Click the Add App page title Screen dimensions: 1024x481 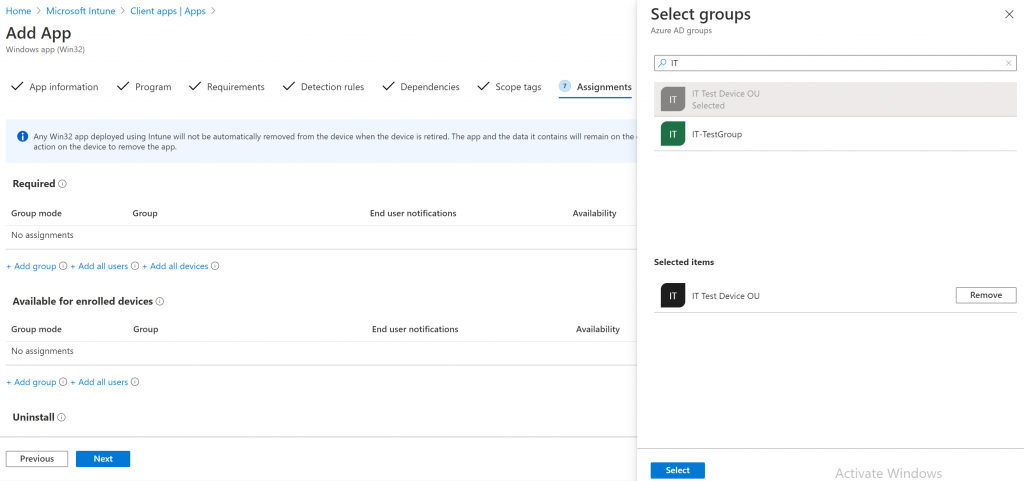point(39,33)
